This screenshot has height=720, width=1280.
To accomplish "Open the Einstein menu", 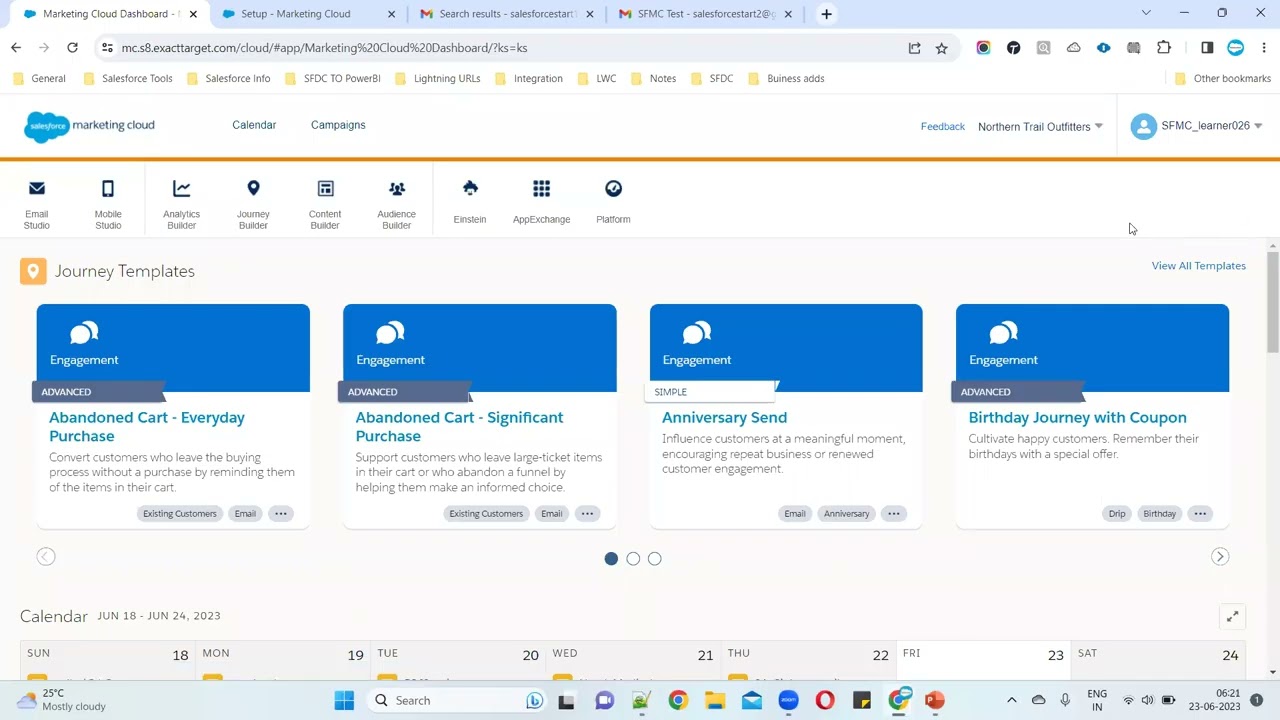I will click(x=470, y=201).
